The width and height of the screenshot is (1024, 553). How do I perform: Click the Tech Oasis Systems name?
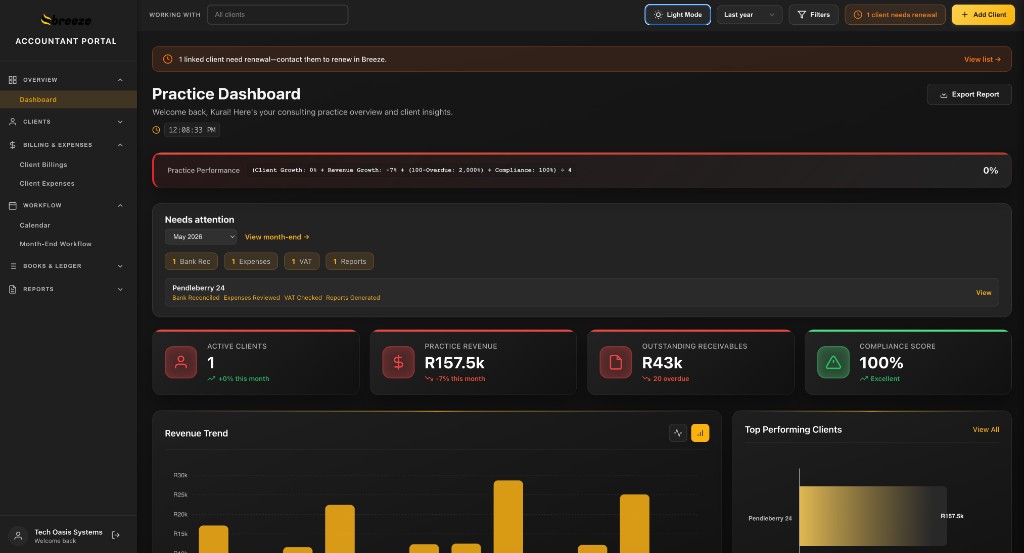point(69,532)
